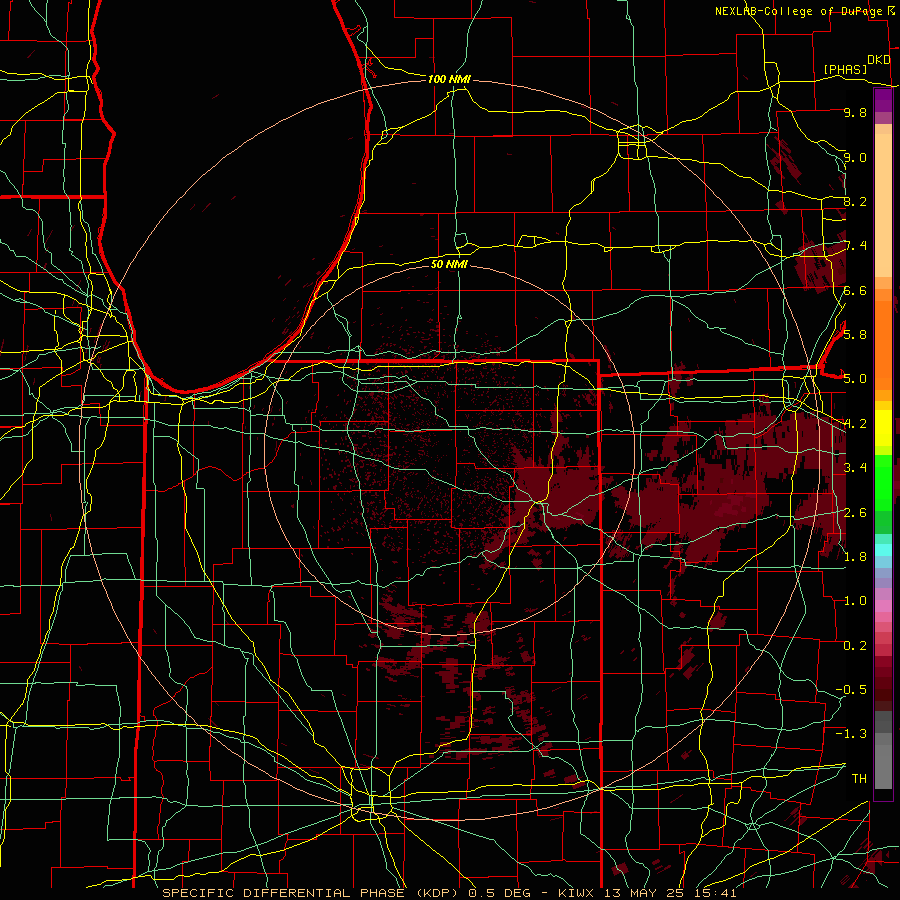Click the [PHAS] legend heading
Screen dimensions: 900x900
pos(845,69)
